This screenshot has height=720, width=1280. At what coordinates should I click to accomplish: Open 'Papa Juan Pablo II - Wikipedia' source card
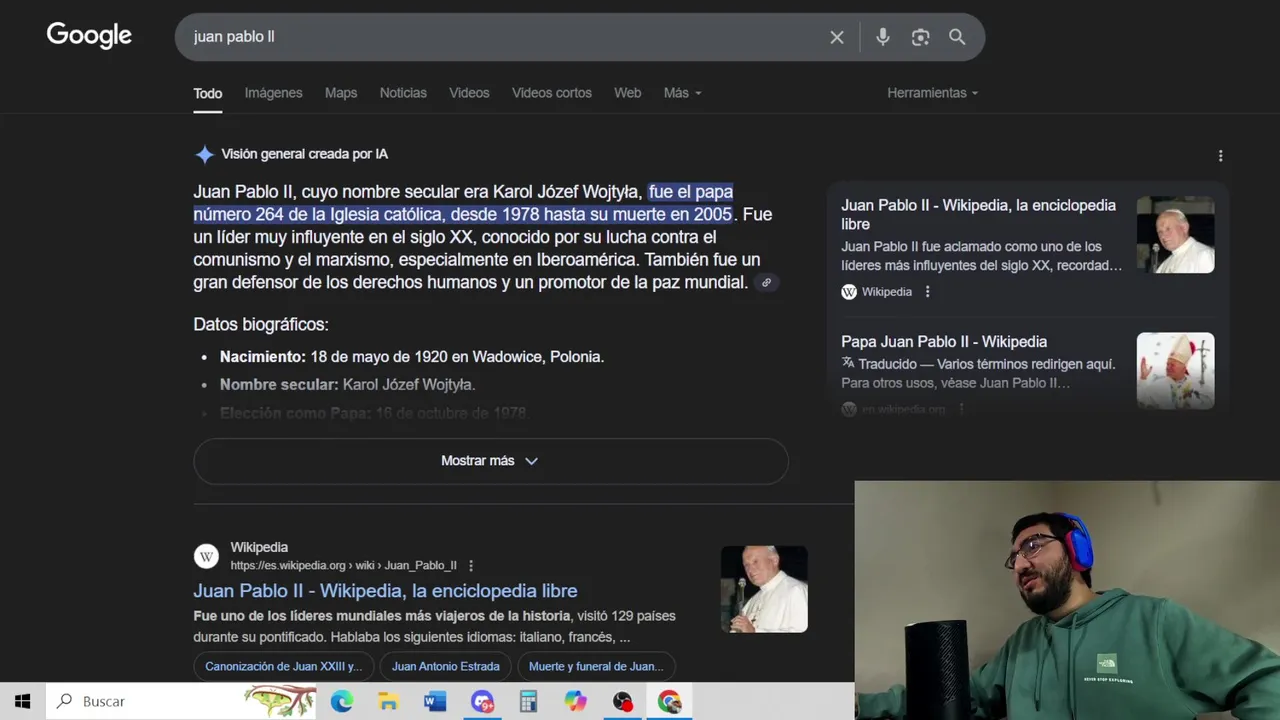click(x=944, y=342)
